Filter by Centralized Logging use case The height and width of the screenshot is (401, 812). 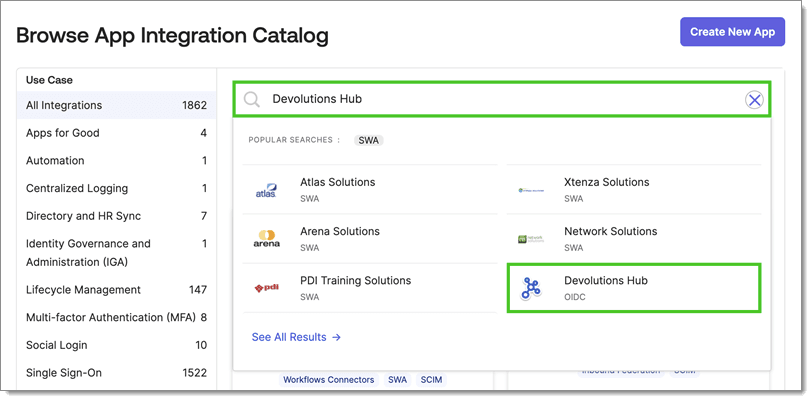click(117, 188)
